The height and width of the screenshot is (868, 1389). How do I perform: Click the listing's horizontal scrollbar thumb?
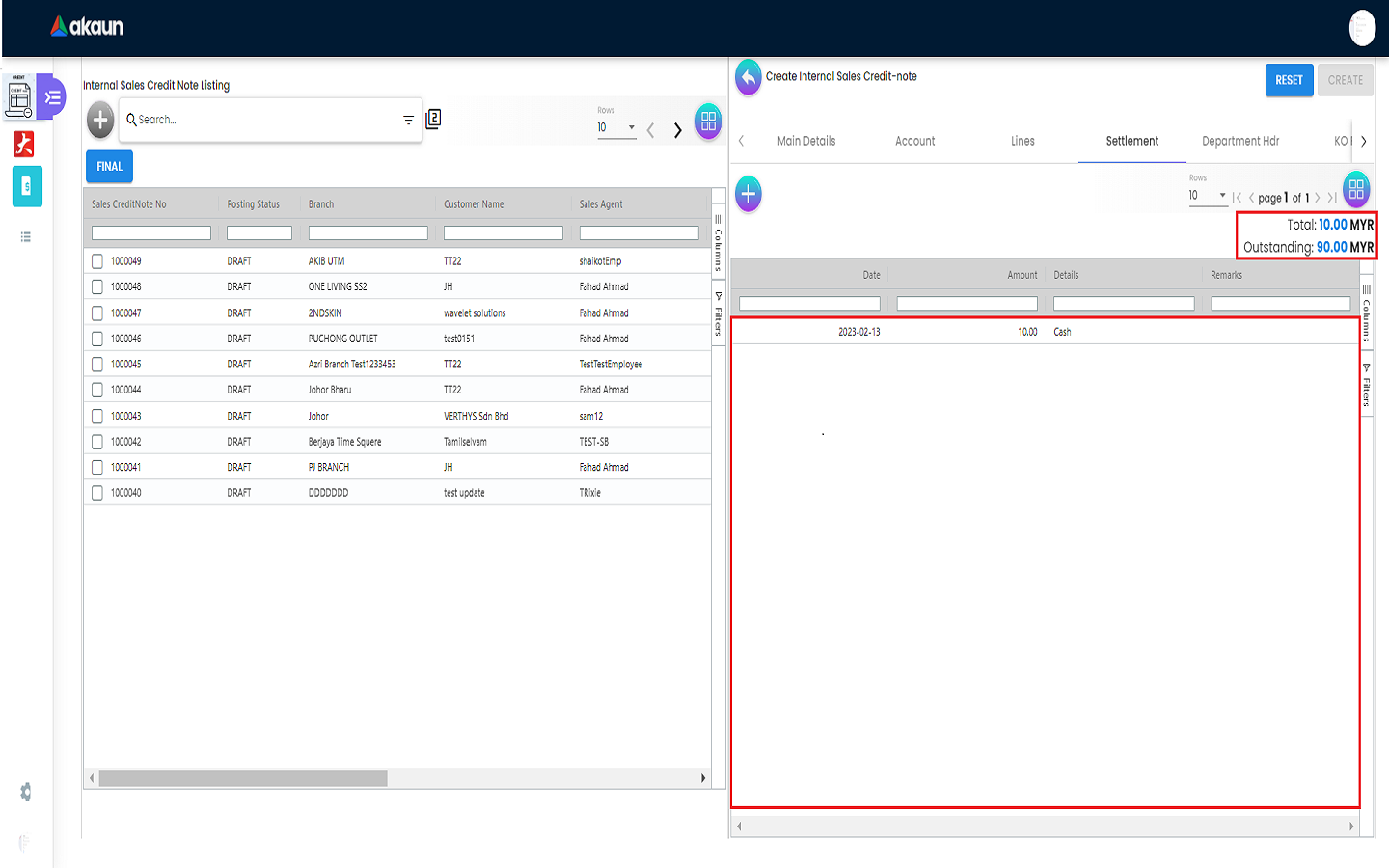243,778
